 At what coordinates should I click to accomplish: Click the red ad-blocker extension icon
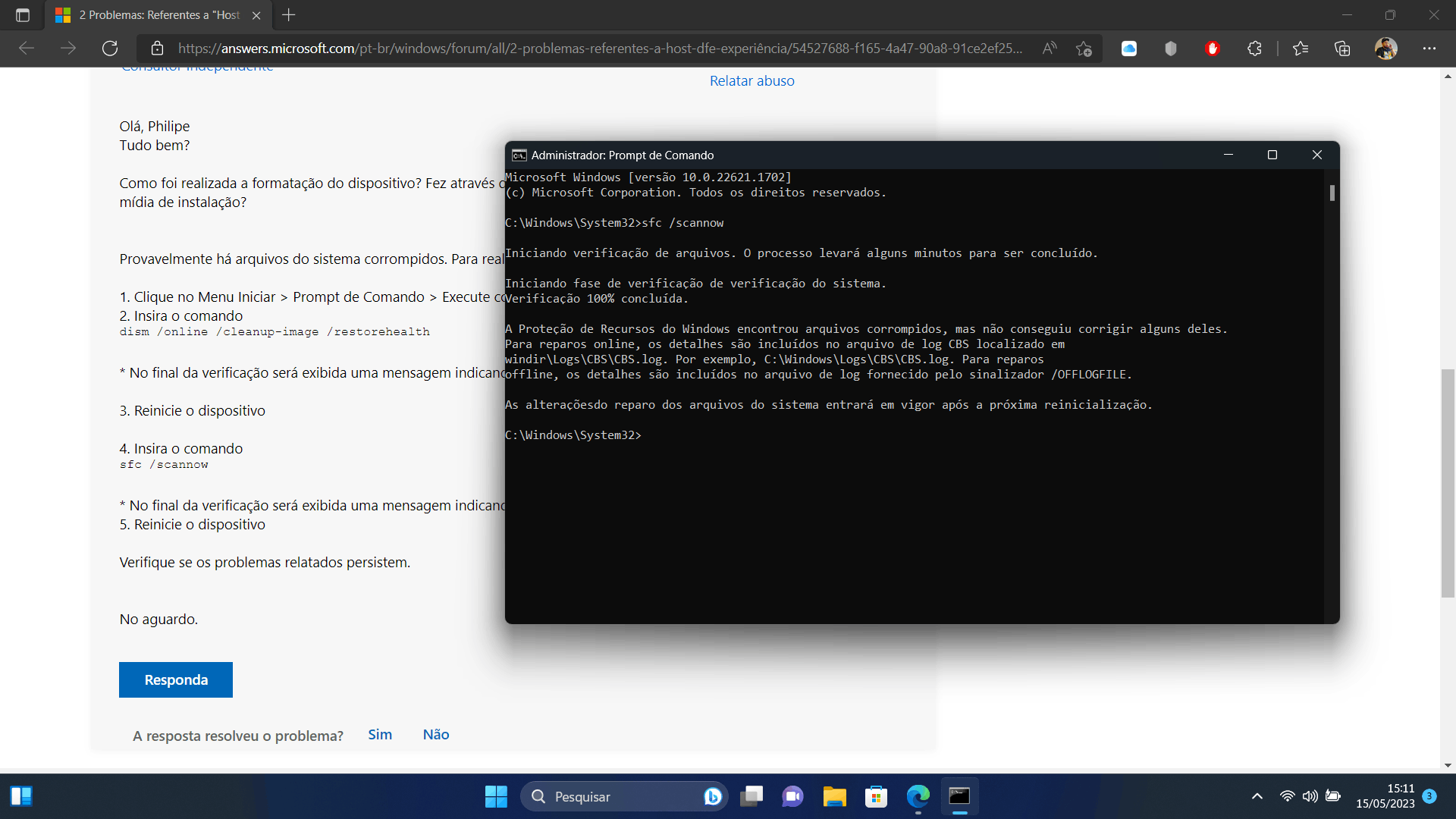pyautogui.click(x=1212, y=49)
